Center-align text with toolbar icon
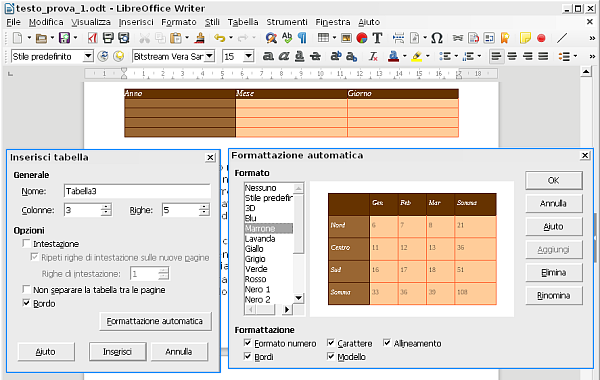 pos(512,57)
